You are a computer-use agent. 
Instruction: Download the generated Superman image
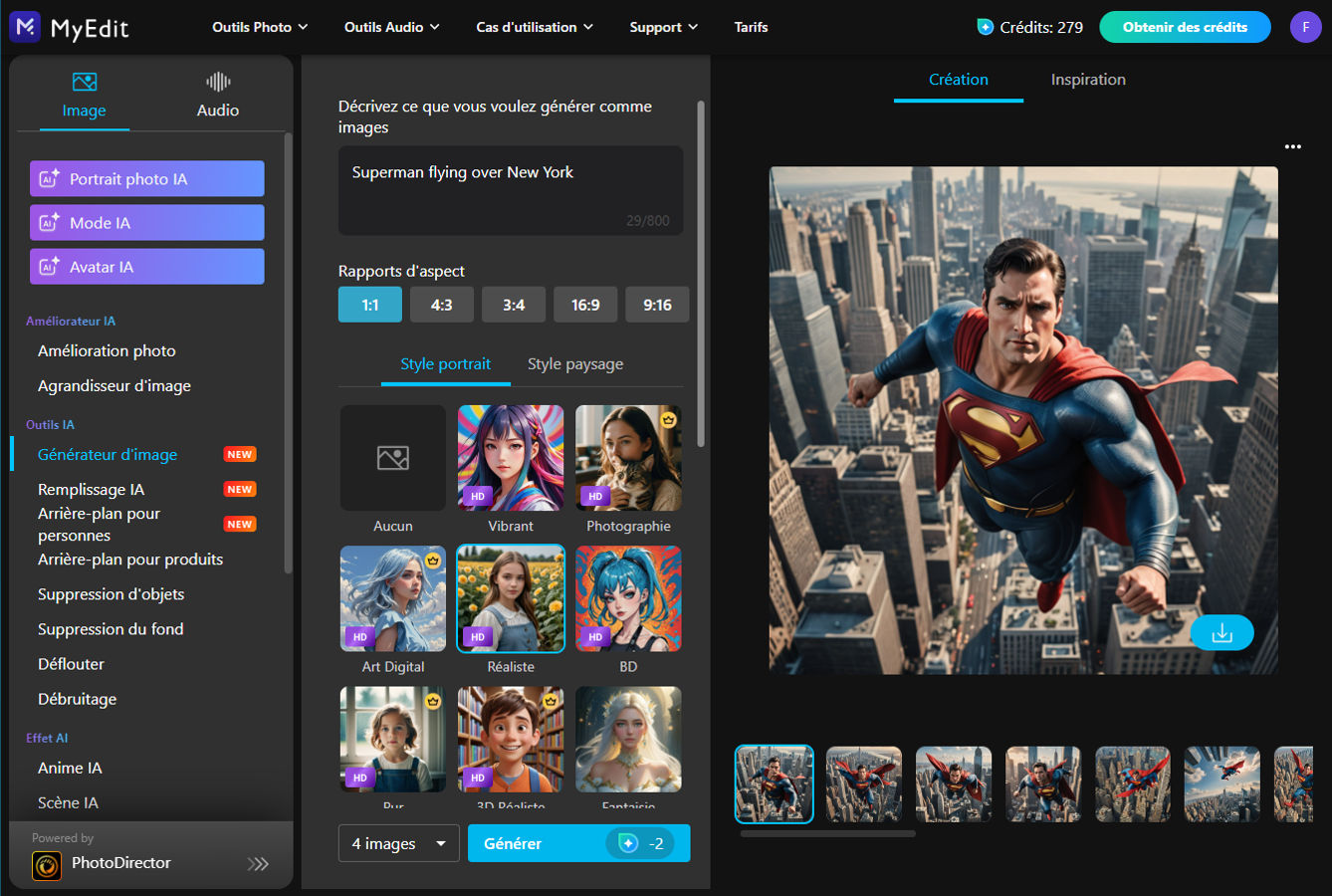[x=1221, y=633]
